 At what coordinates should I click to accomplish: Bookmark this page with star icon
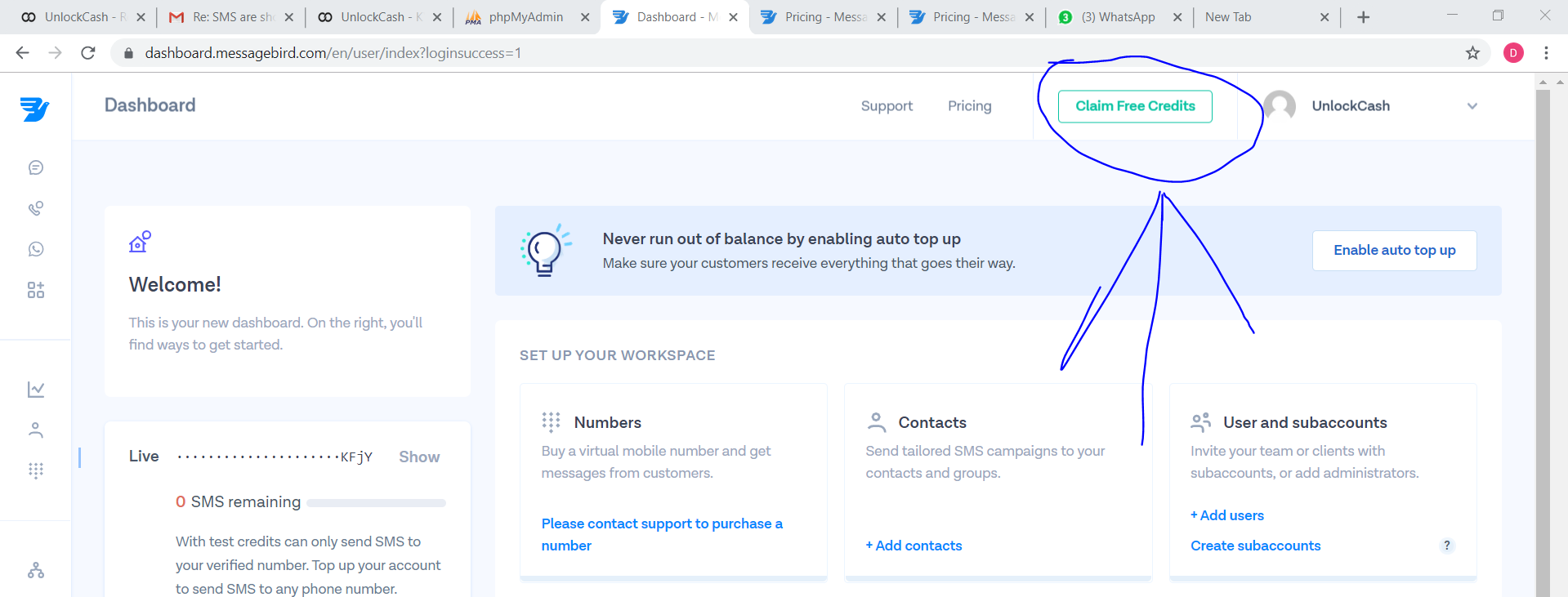pyautogui.click(x=1472, y=53)
